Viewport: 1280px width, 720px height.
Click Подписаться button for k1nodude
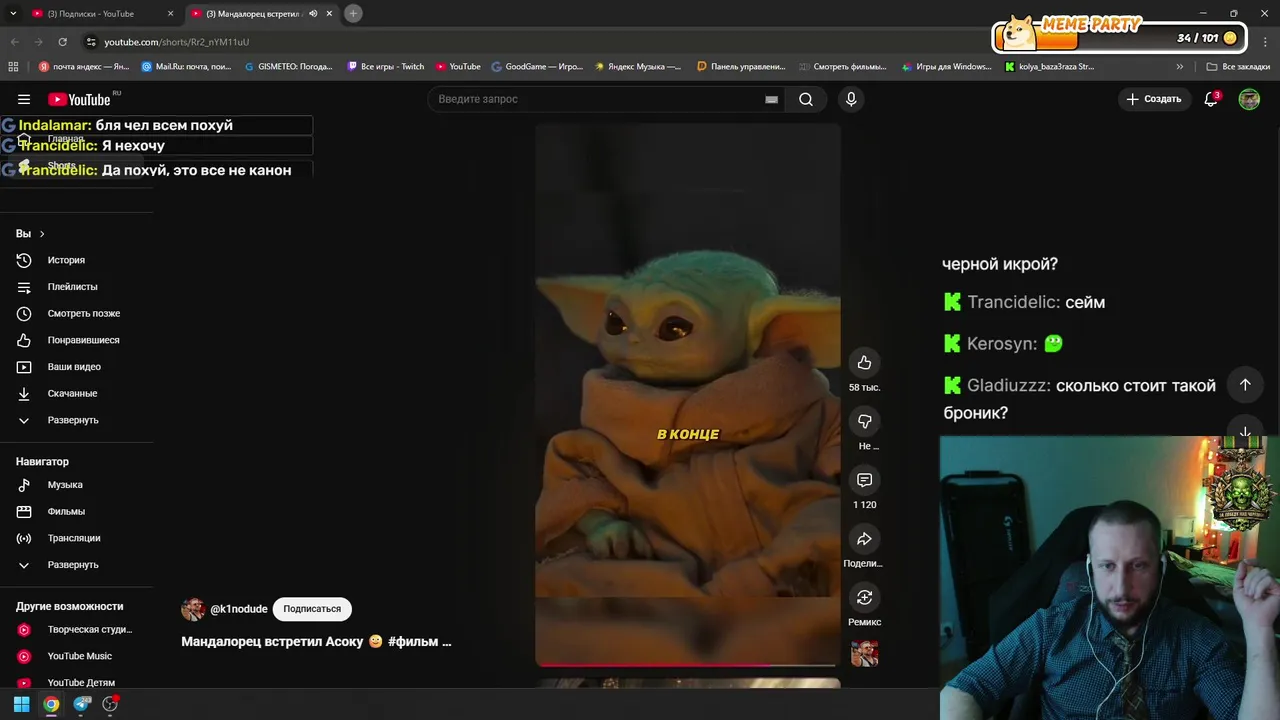312,609
